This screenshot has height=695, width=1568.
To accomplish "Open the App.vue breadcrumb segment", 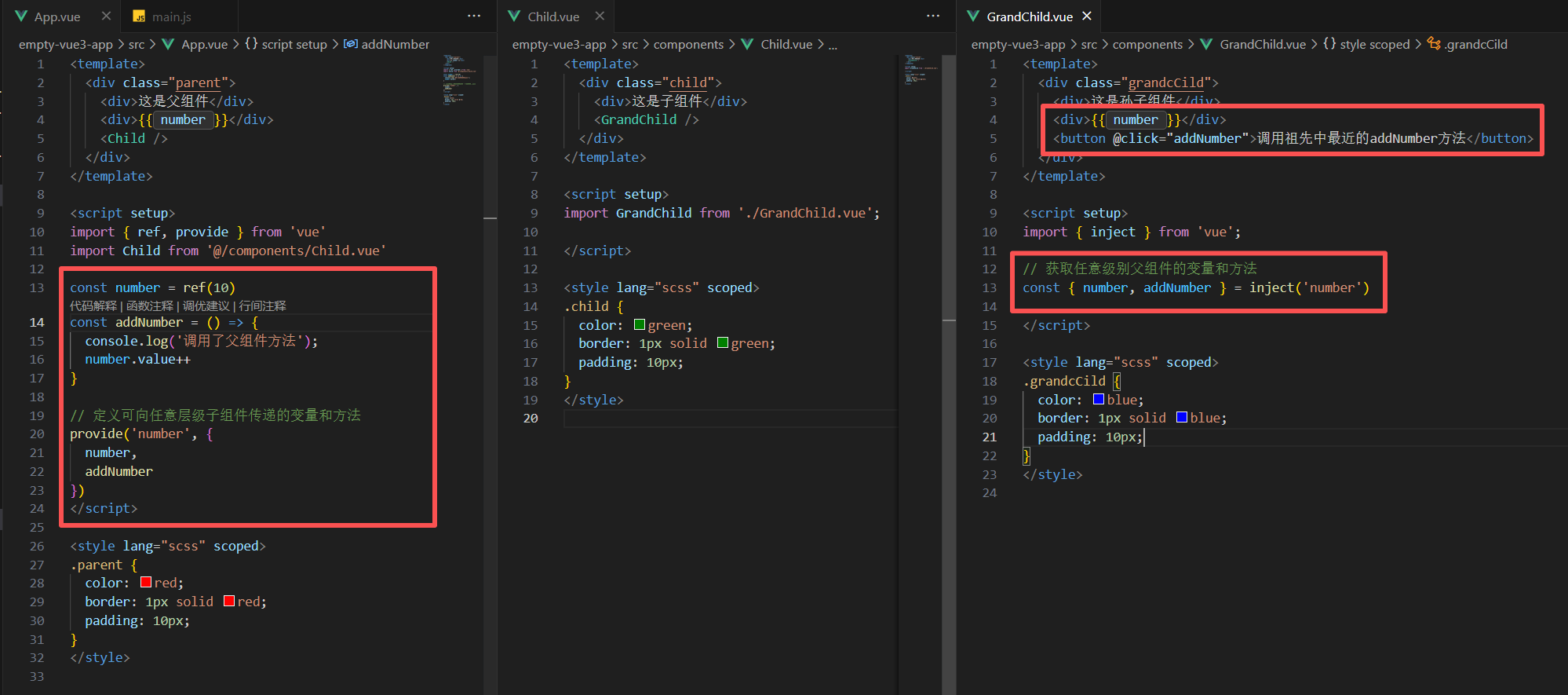I will pos(205,45).
